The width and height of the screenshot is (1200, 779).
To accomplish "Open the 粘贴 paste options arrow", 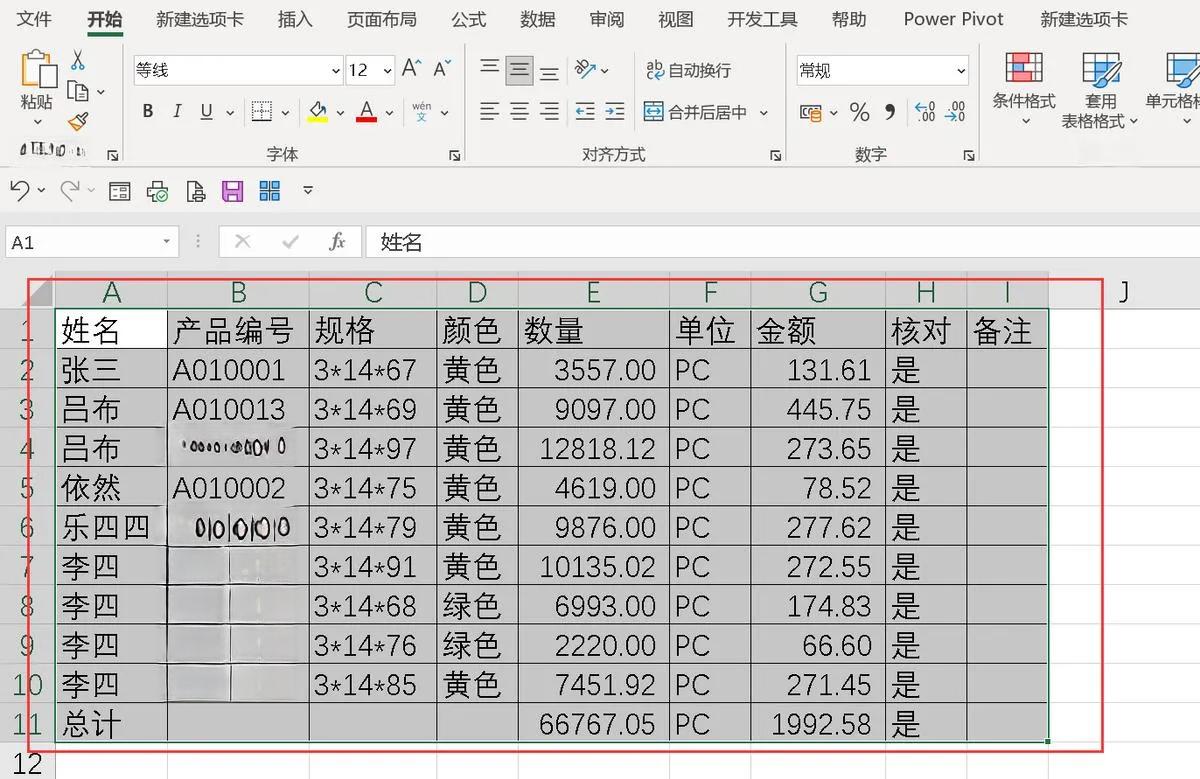I will 37,122.
